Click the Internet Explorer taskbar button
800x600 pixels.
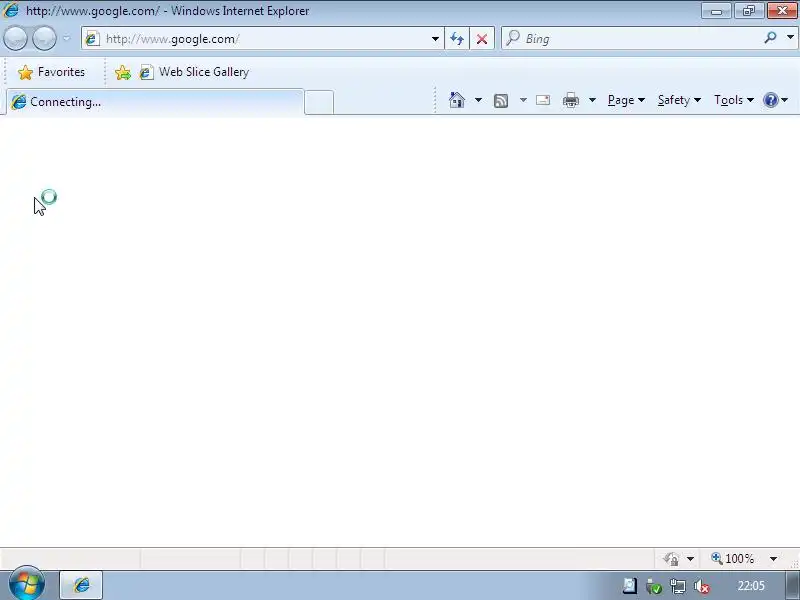coord(81,585)
